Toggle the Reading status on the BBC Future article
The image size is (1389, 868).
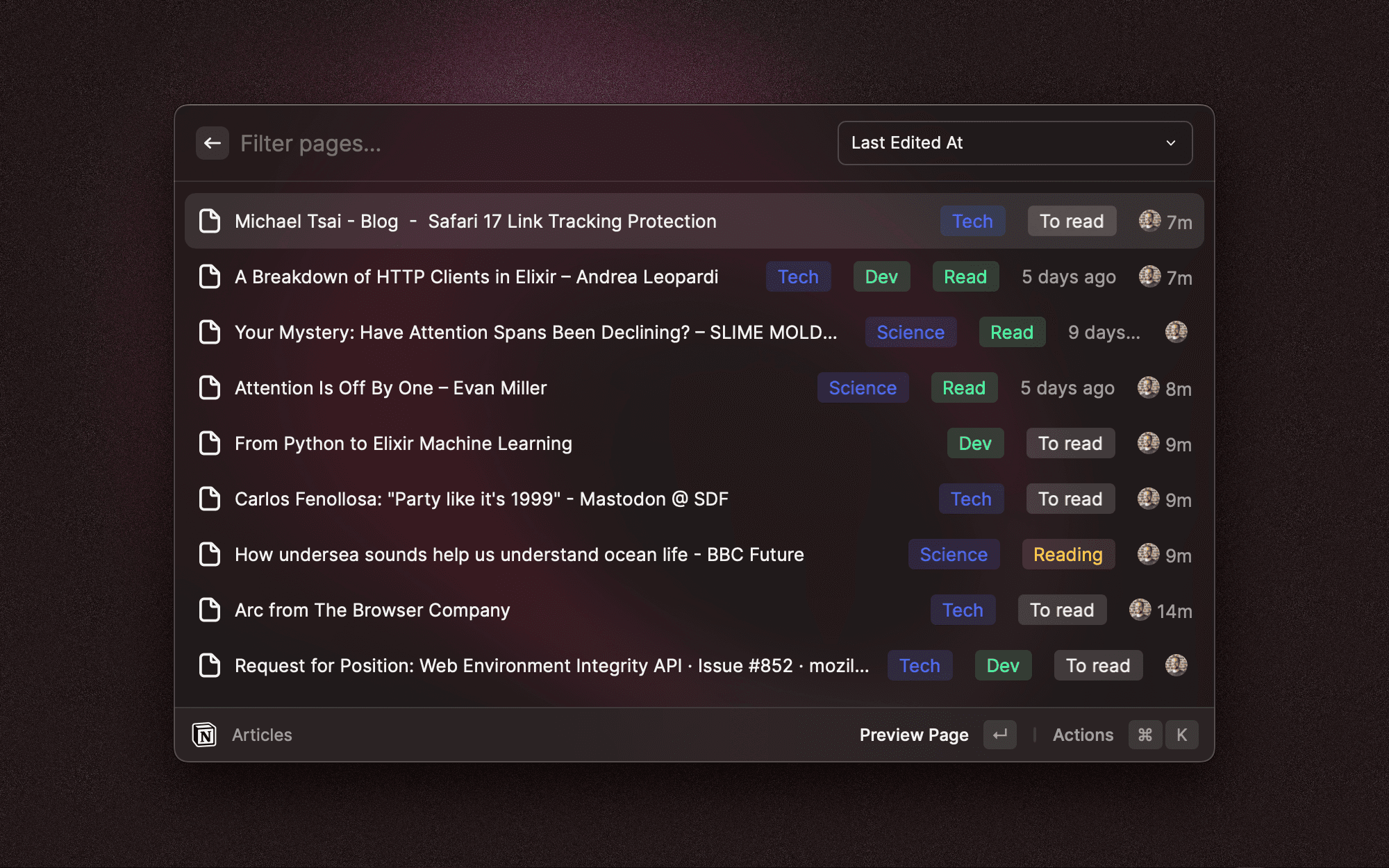click(x=1068, y=554)
